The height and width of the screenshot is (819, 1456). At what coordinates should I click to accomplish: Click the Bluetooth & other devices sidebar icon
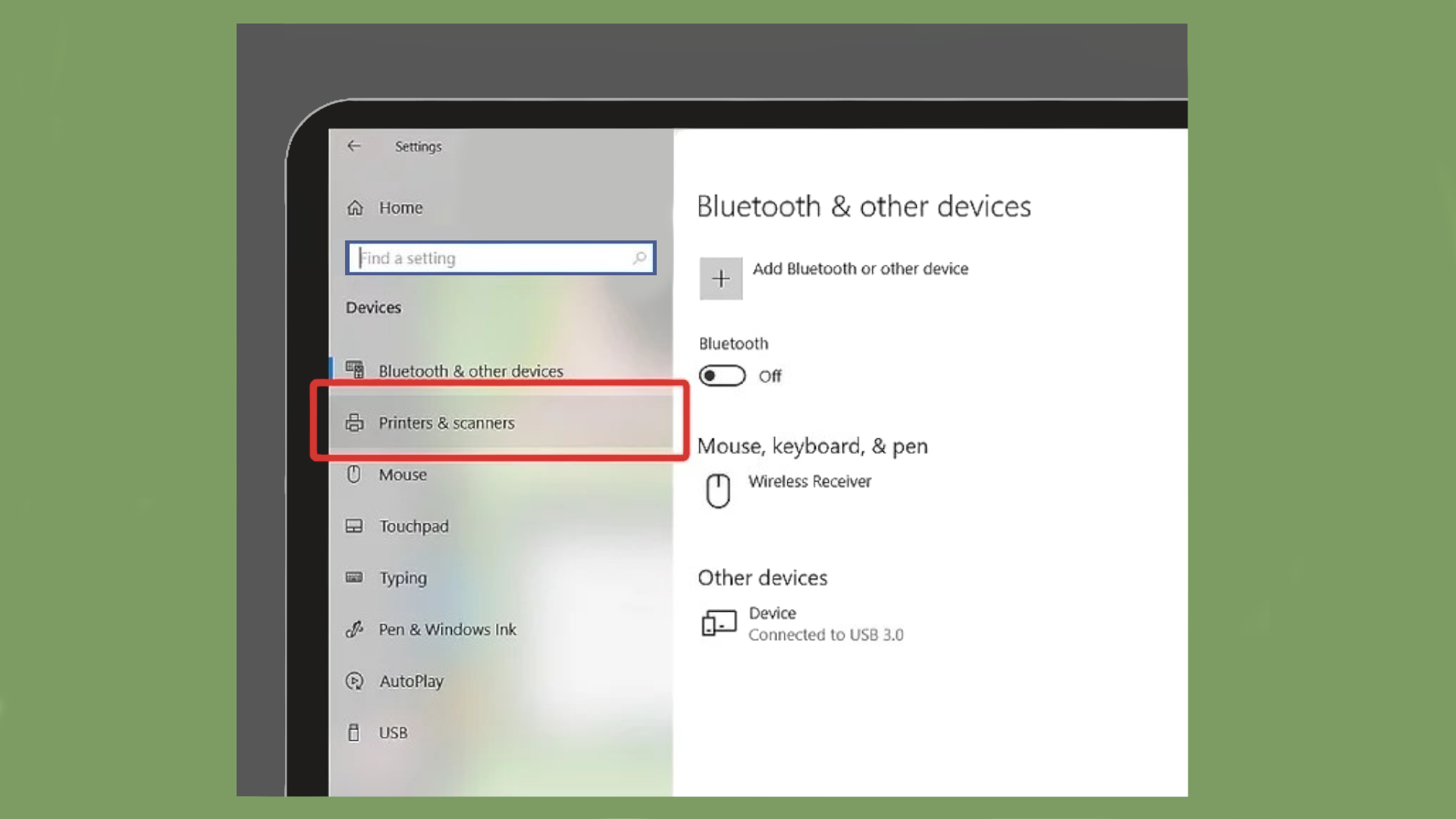coord(355,369)
